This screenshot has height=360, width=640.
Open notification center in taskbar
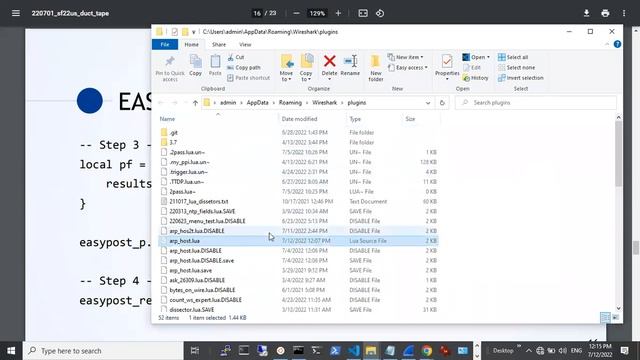[x=624, y=351]
